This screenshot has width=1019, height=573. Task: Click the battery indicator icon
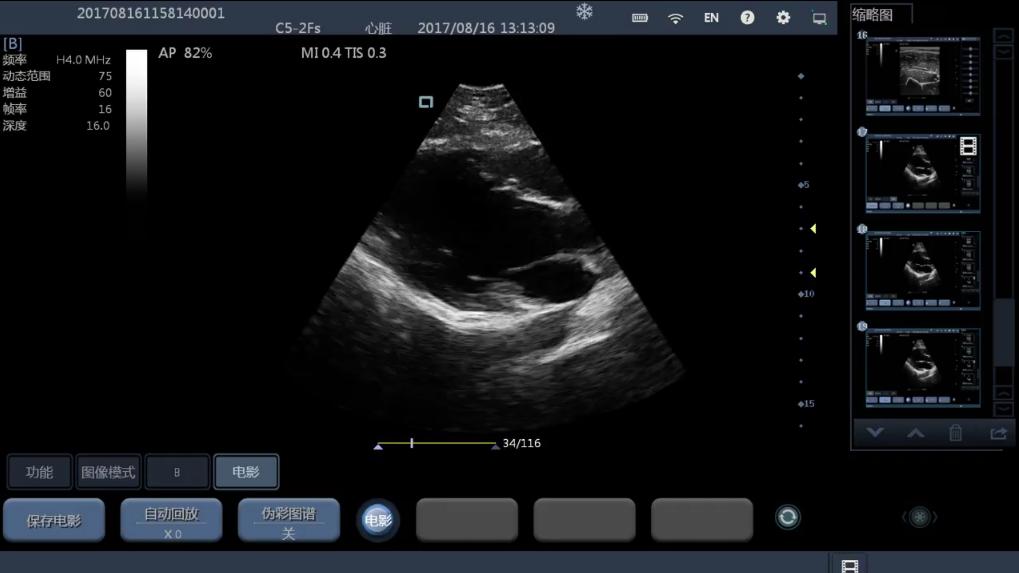click(640, 18)
